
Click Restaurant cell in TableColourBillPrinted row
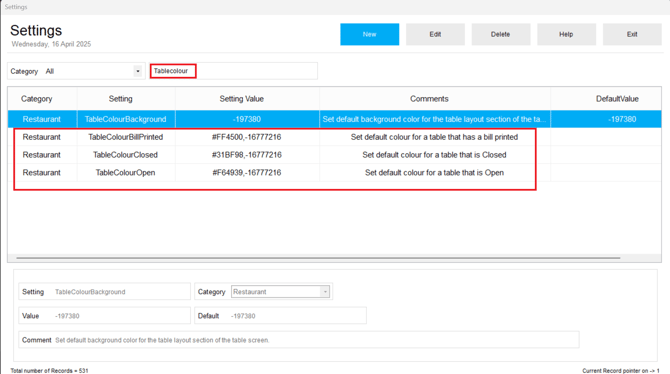pos(41,137)
